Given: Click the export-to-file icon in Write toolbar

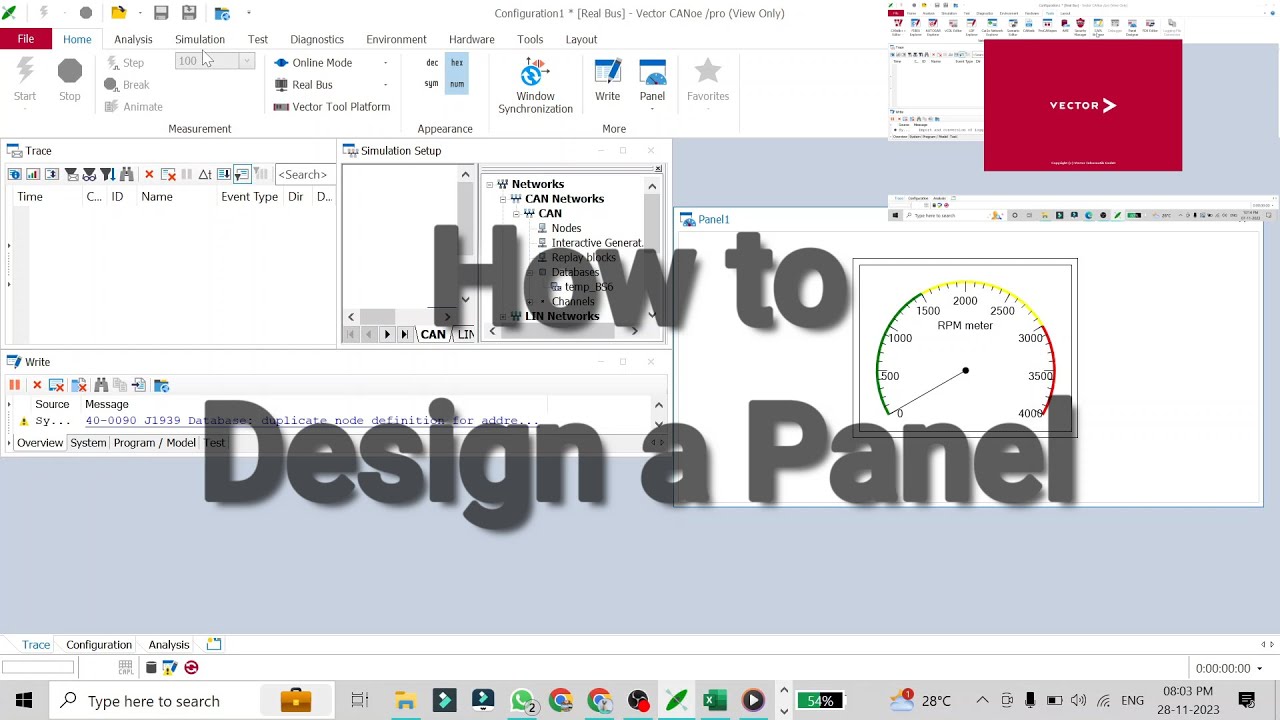Looking at the screenshot, I should point(138,385).
